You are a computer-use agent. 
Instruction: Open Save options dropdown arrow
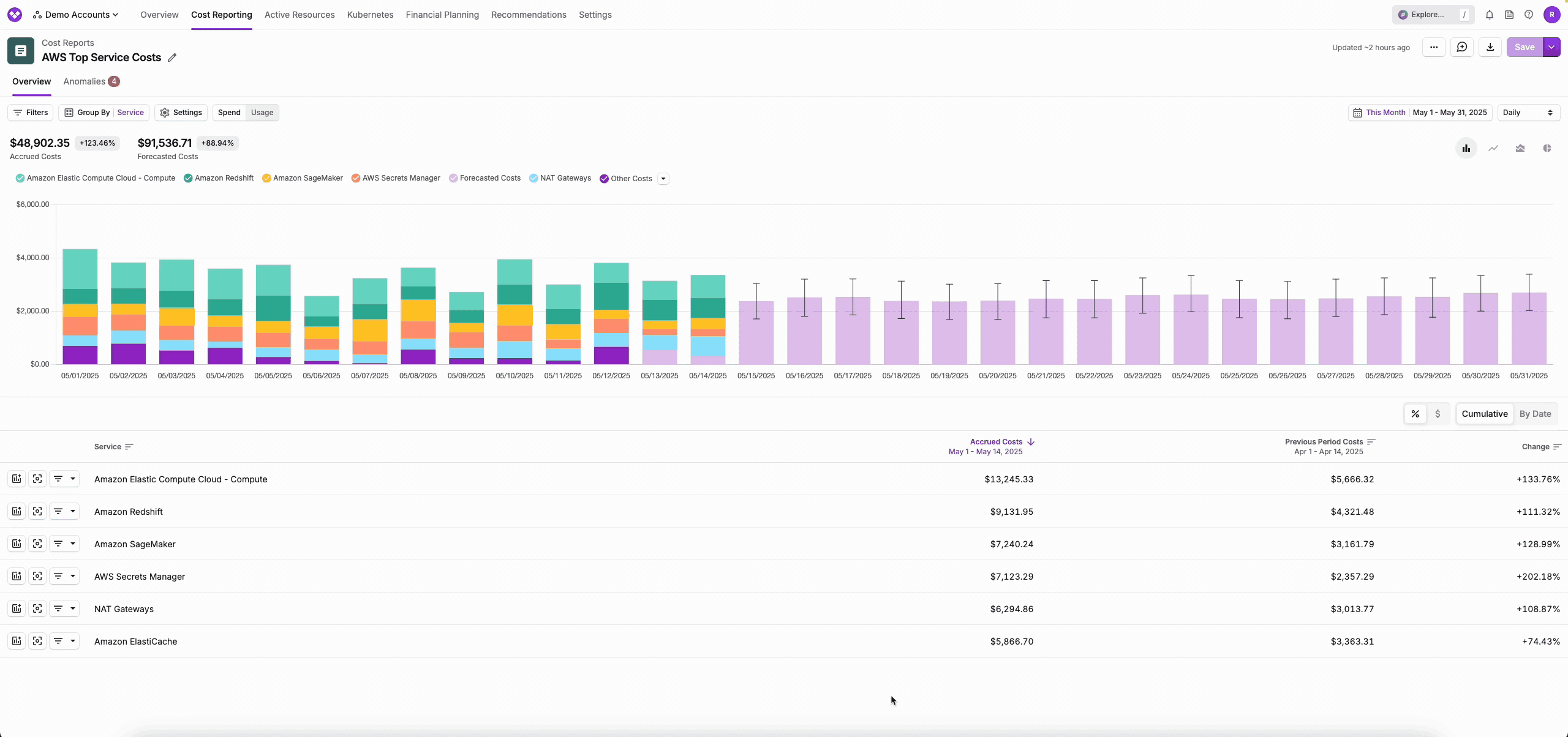point(1551,47)
